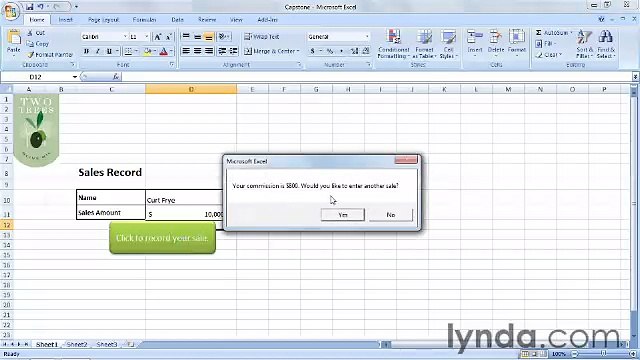Click No in the Microsoft Excel dialog
This screenshot has width=640, height=360.
point(391,215)
